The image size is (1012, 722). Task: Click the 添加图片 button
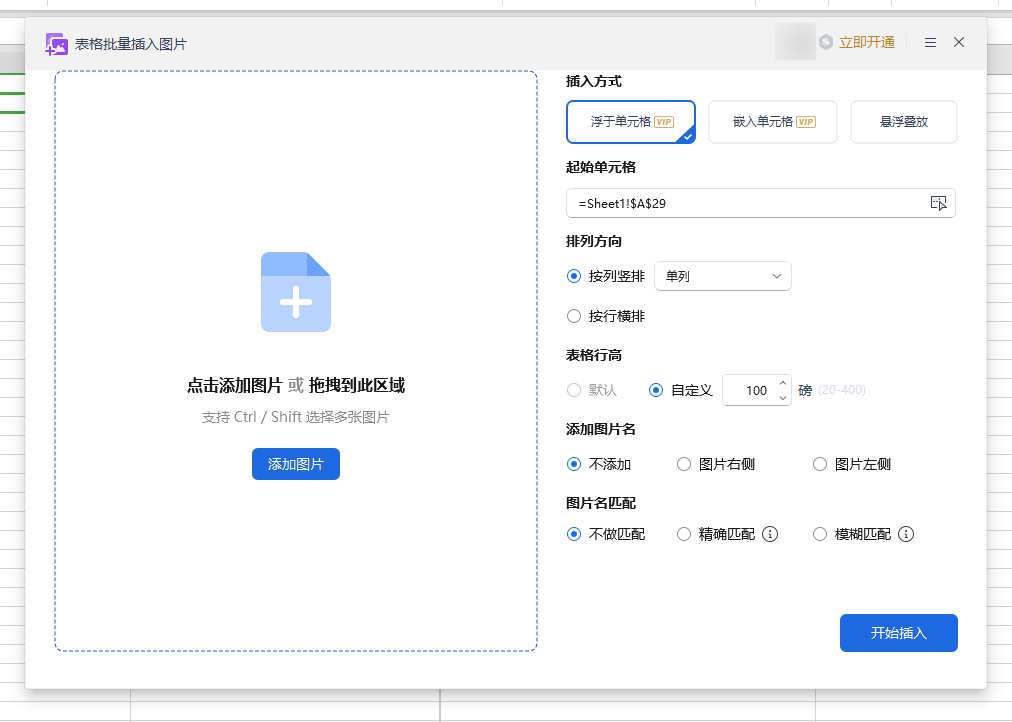[296, 464]
